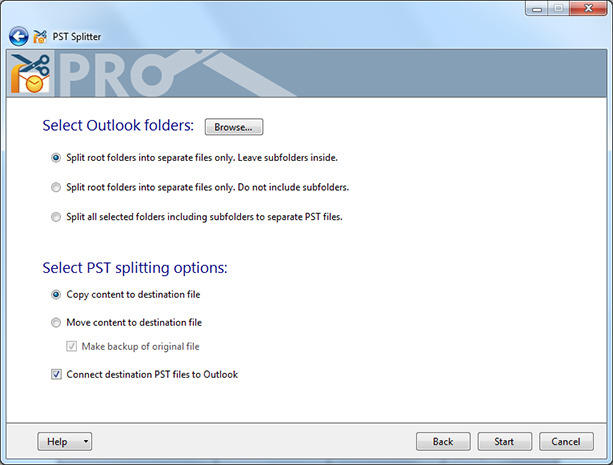Expand the Help dropdown arrow
The image size is (613, 465).
[x=86, y=442]
